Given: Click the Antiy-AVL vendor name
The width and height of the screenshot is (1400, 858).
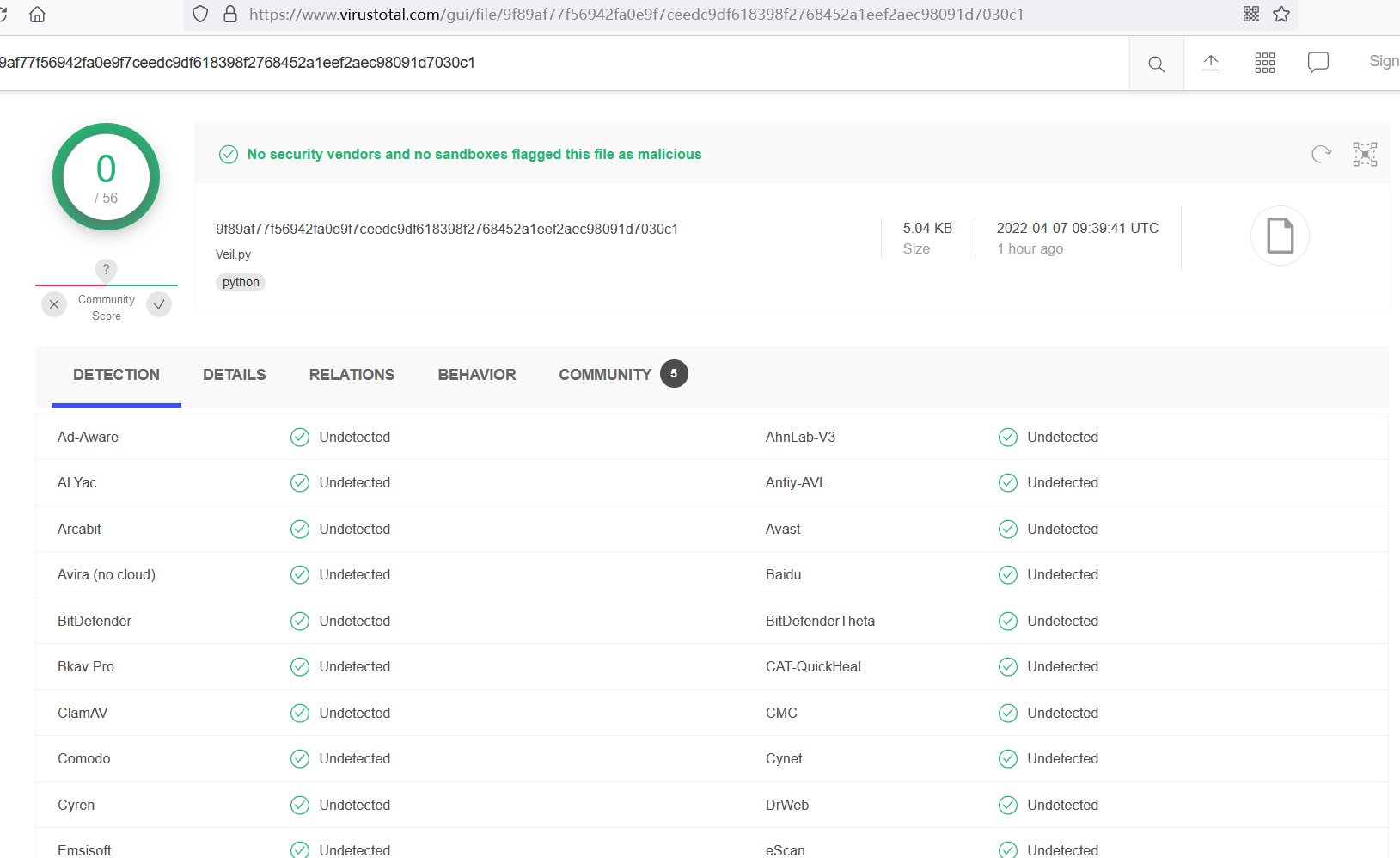Looking at the screenshot, I should 796,482.
